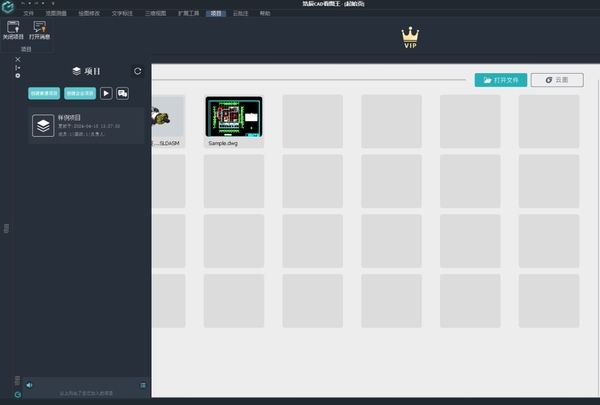Open the gear settings icon beside the panel

point(18,76)
